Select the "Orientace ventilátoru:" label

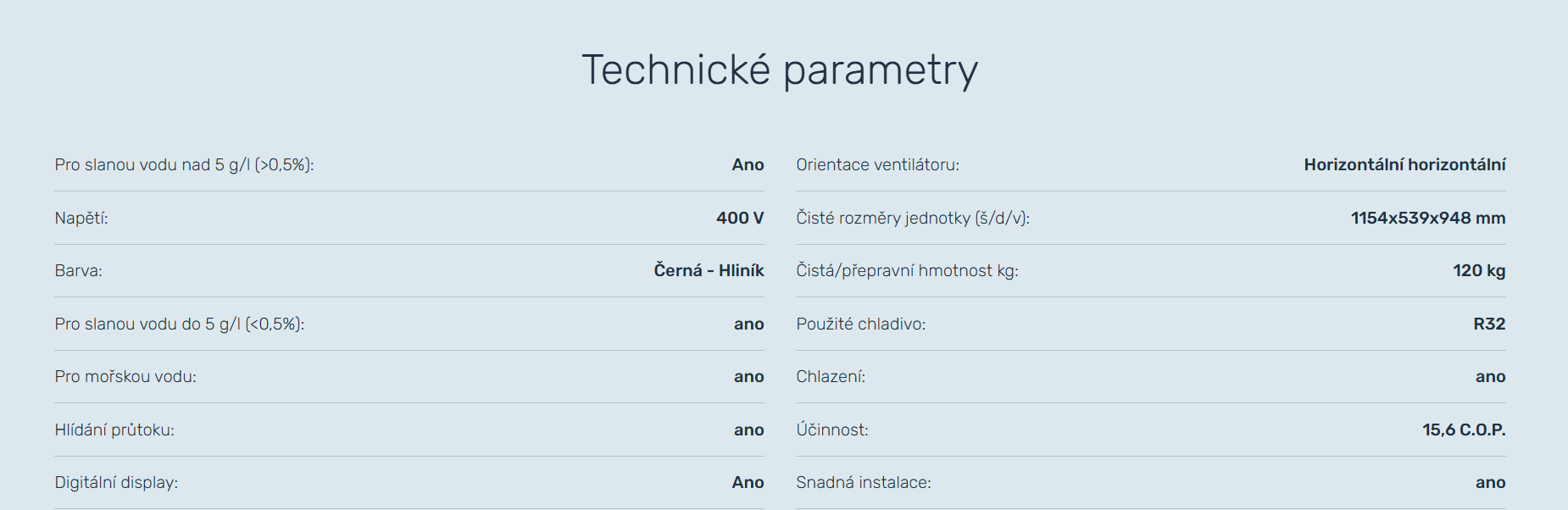click(x=877, y=165)
